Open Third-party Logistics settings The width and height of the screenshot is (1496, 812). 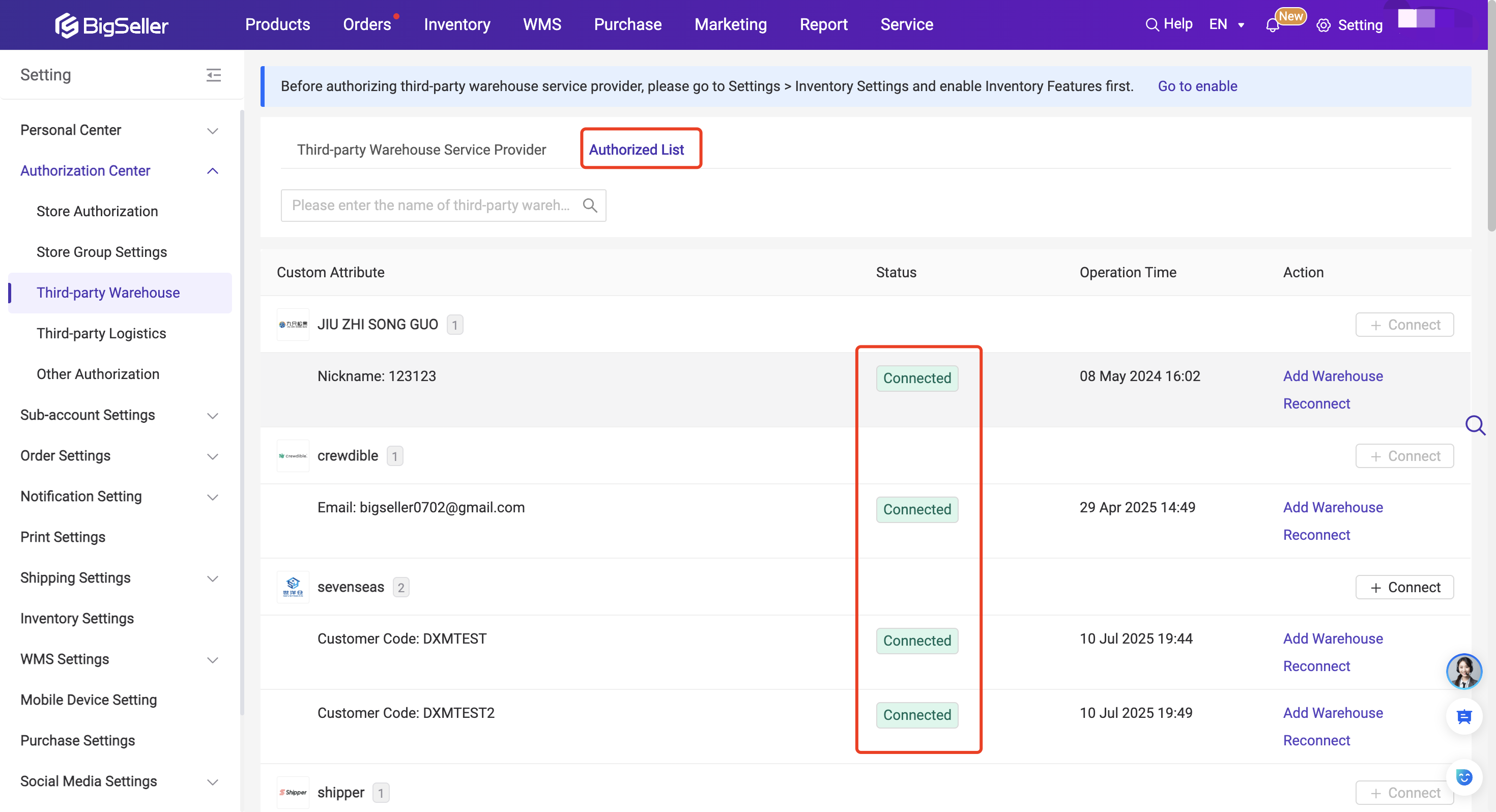click(101, 333)
